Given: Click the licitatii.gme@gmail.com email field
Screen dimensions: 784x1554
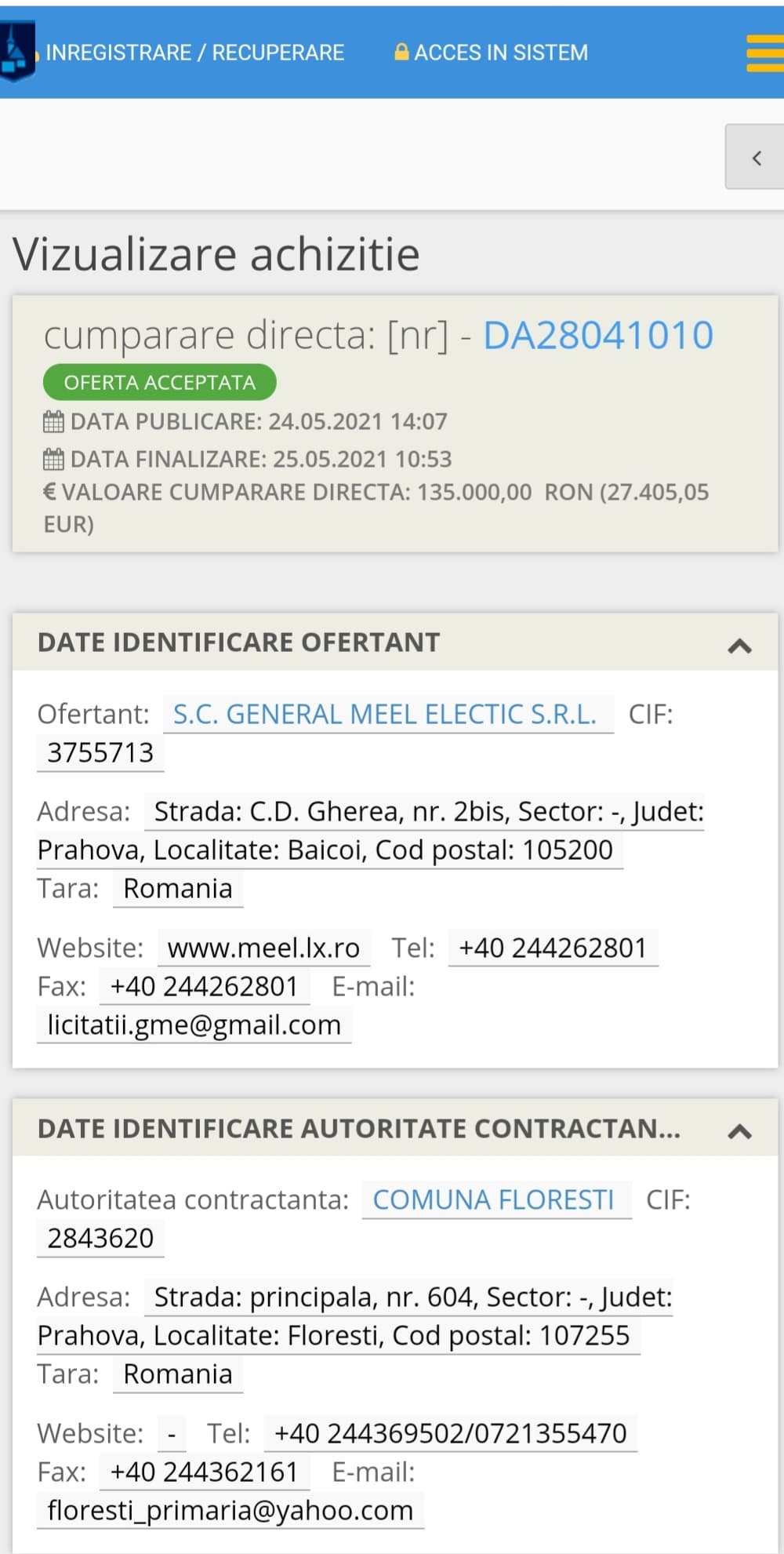Looking at the screenshot, I should pyautogui.click(x=194, y=1025).
